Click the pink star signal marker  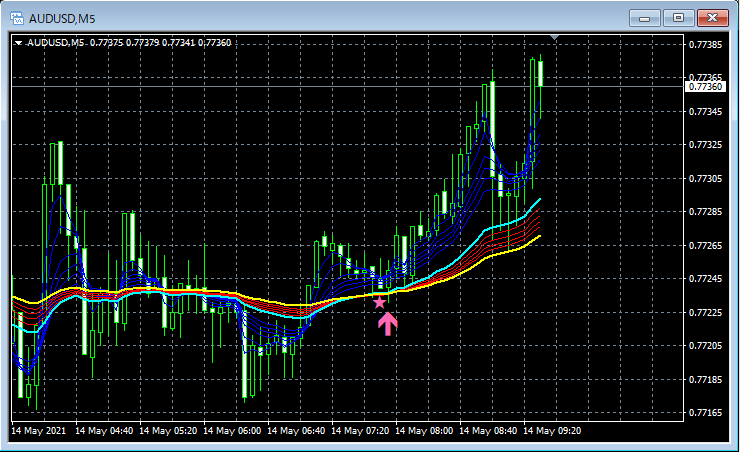pyautogui.click(x=379, y=303)
